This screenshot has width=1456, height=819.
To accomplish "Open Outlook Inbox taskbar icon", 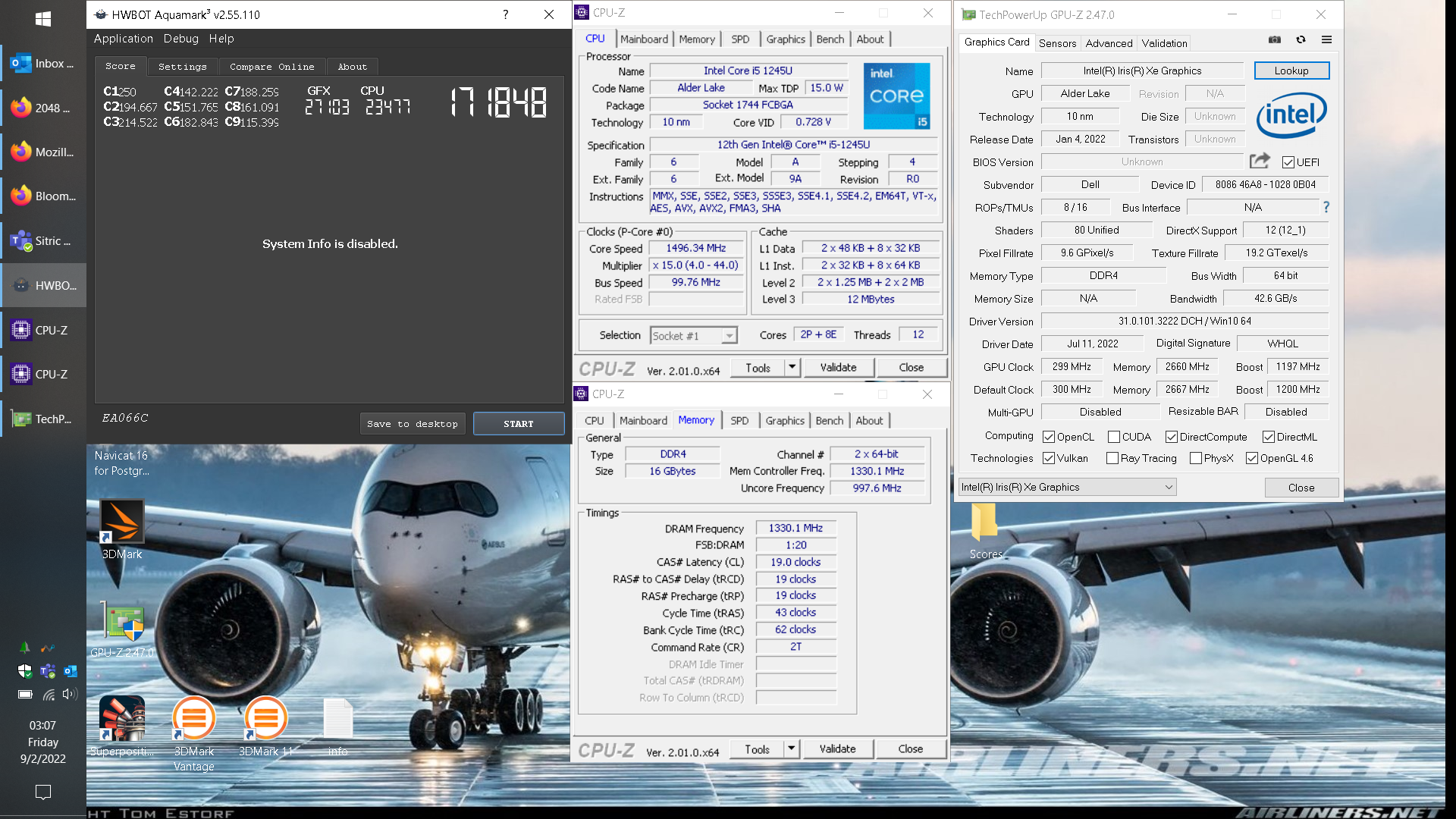I will [x=43, y=64].
